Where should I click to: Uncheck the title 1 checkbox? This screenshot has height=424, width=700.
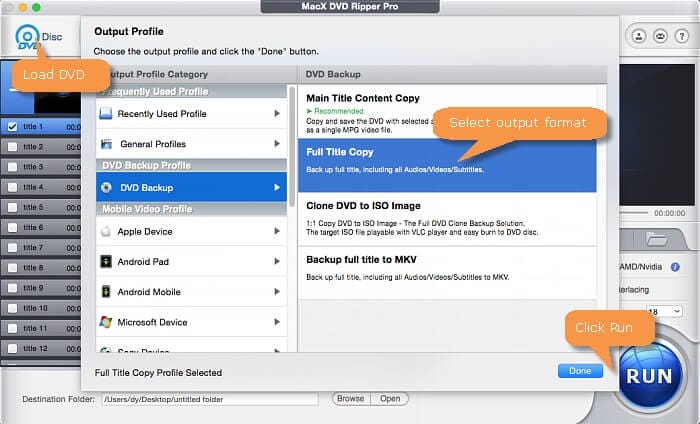tap(11, 127)
